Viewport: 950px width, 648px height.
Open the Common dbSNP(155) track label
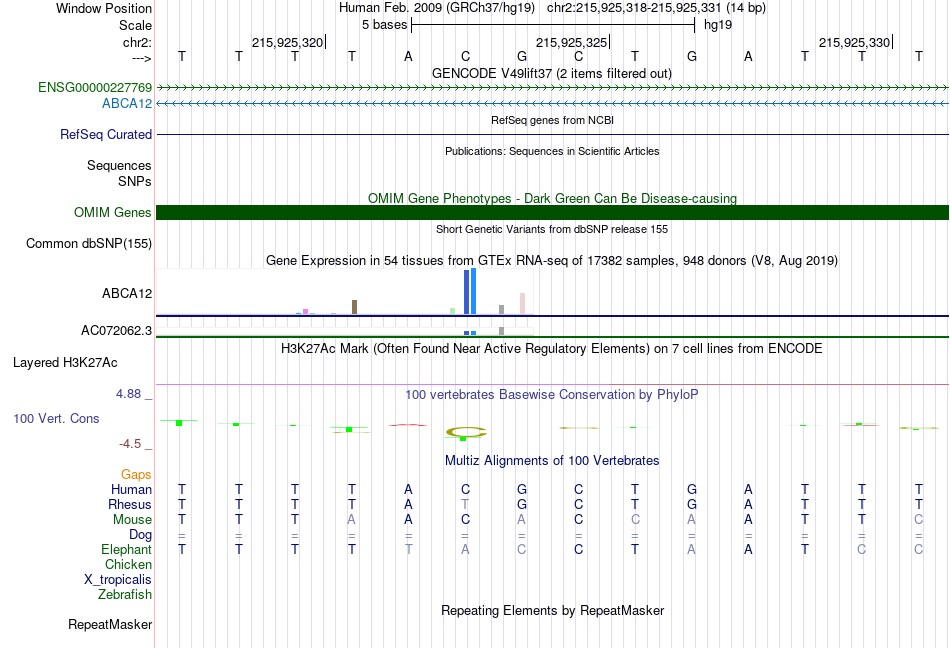pyautogui.click(x=89, y=243)
